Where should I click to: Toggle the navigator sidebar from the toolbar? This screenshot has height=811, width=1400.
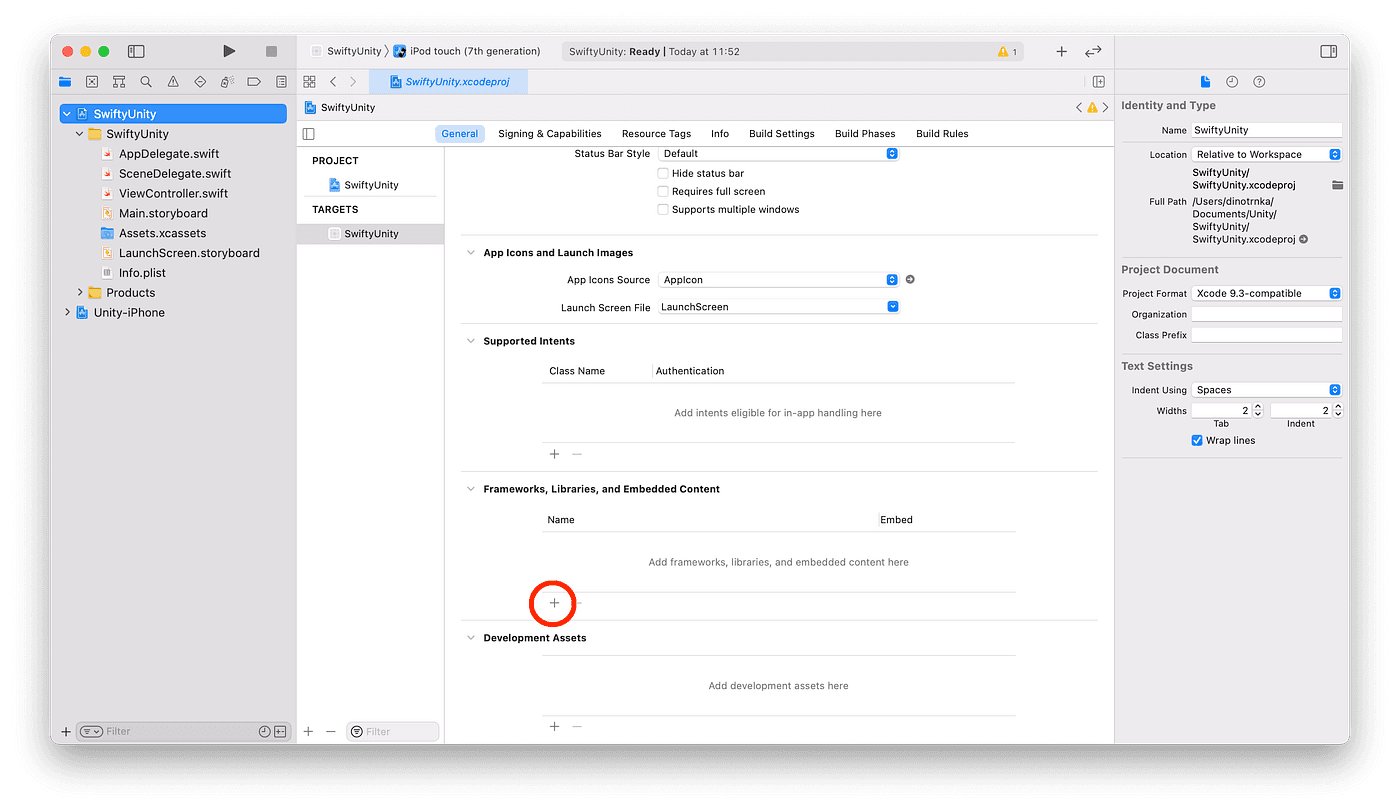[x=136, y=51]
